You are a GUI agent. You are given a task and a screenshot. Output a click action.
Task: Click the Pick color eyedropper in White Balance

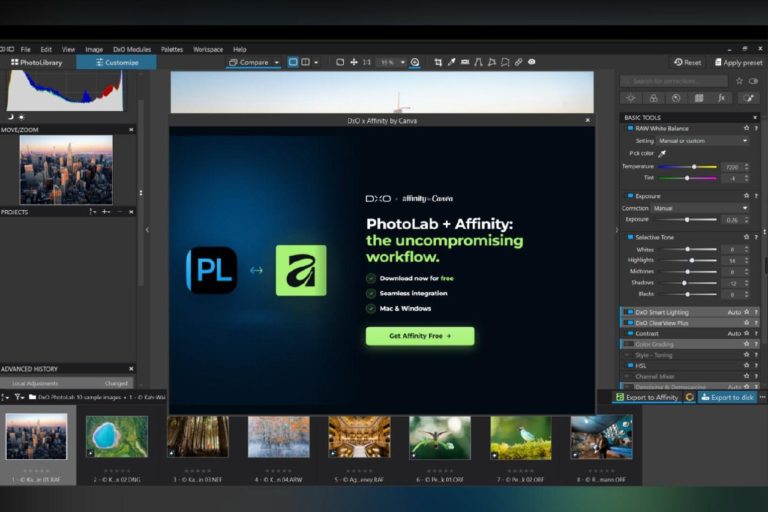(x=662, y=154)
